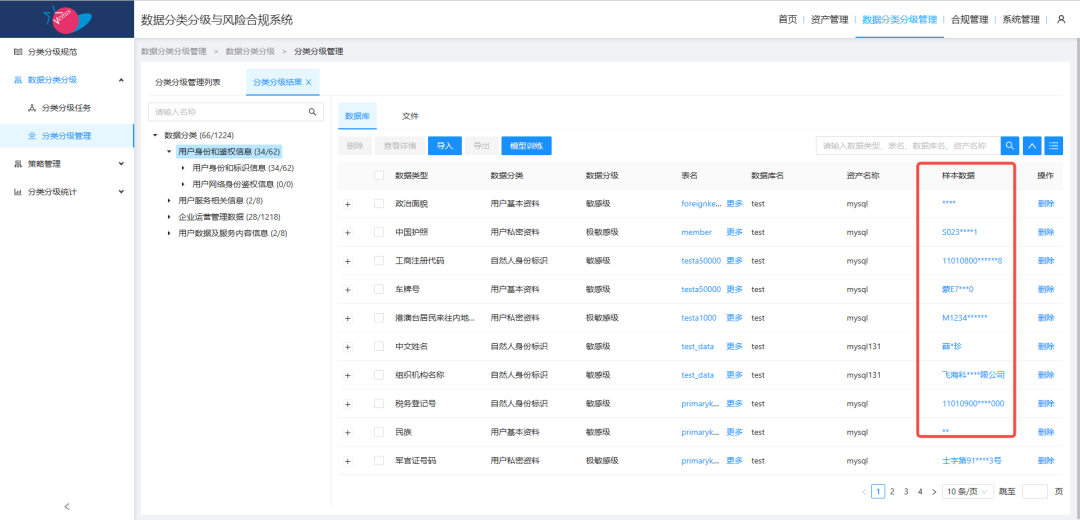Select all rows using the header checkbox
This screenshot has width=1080, height=520.
[378, 176]
